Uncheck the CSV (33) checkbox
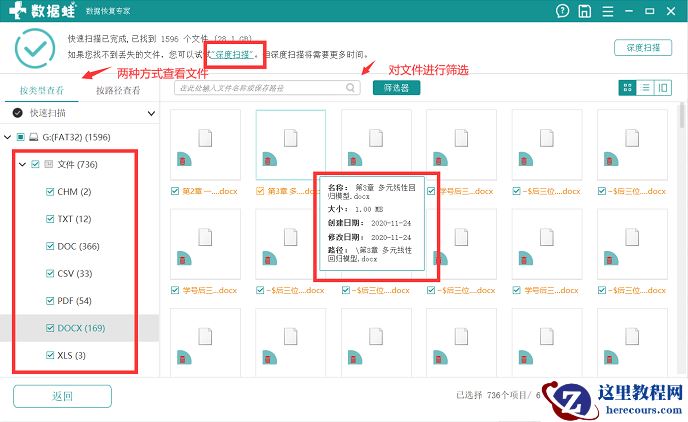This screenshot has width=688, height=422. [50, 273]
